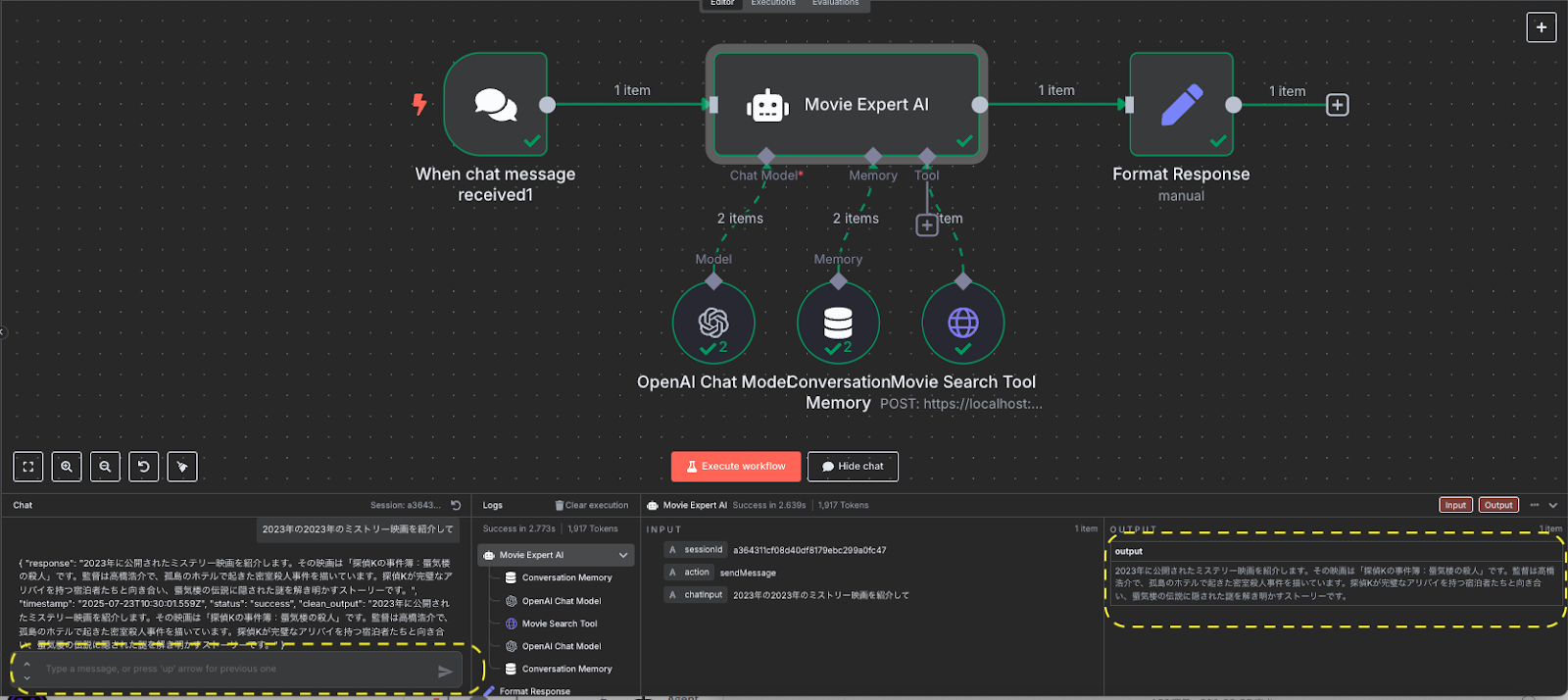Reset the chat session with the refresh icon
The width and height of the screenshot is (1568, 700).
coord(456,505)
